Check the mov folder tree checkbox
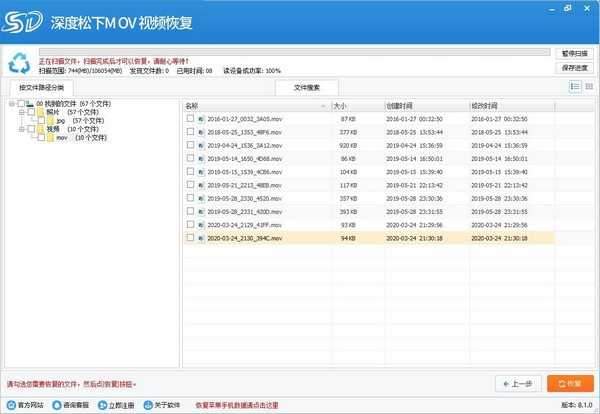 tap(41, 137)
